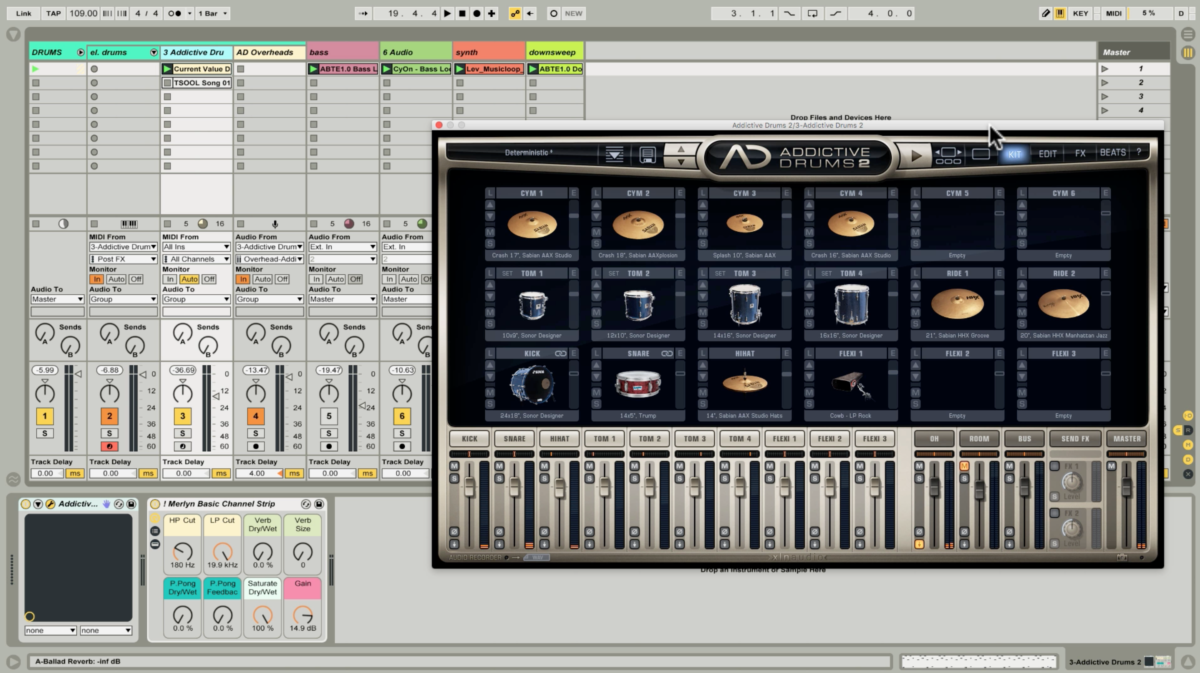Open the Overhead-Addi input channel dropdown
The height and width of the screenshot is (673, 1200).
click(270, 259)
